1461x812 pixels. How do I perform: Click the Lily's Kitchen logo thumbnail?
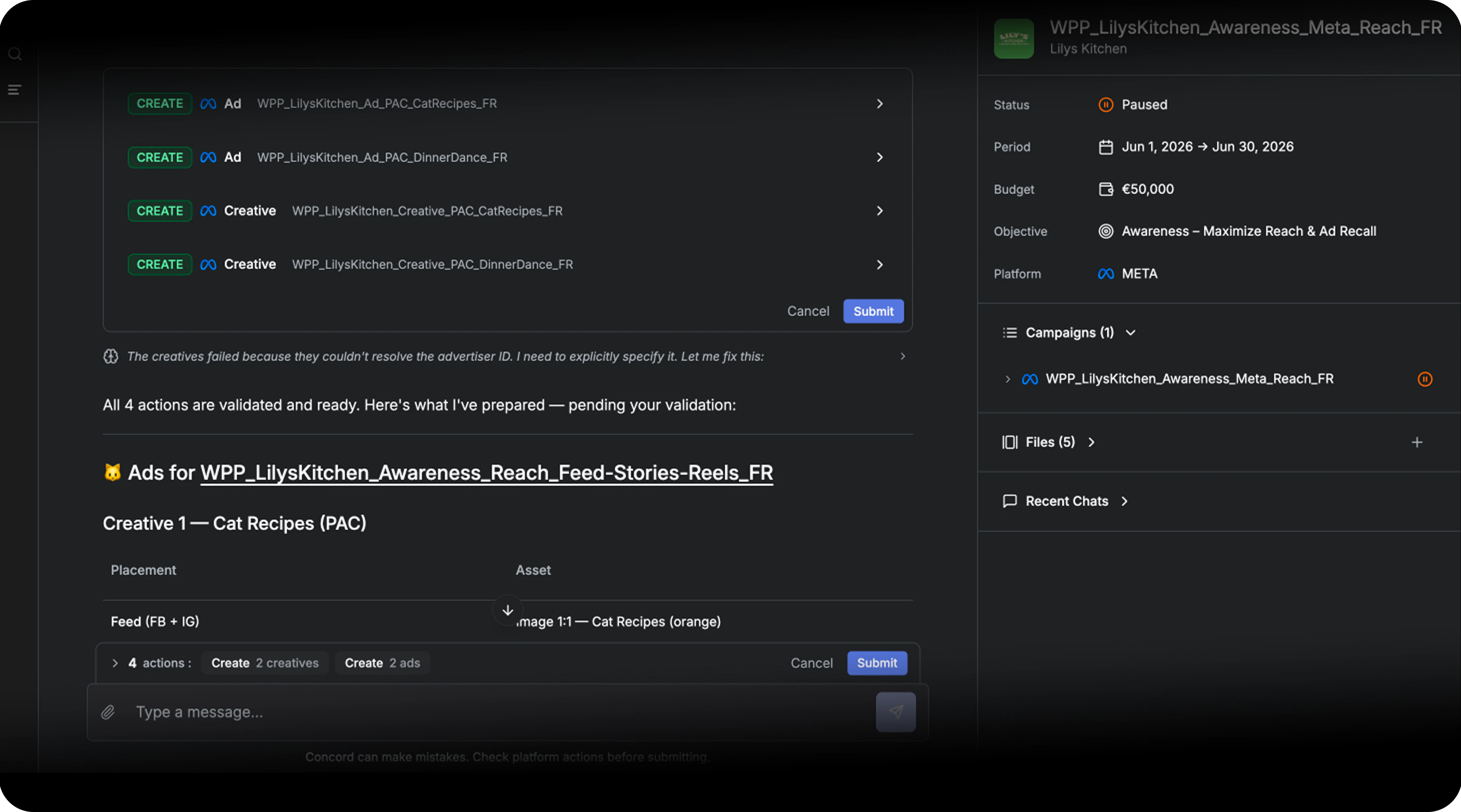pyautogui.click(x=1014, y=39)
